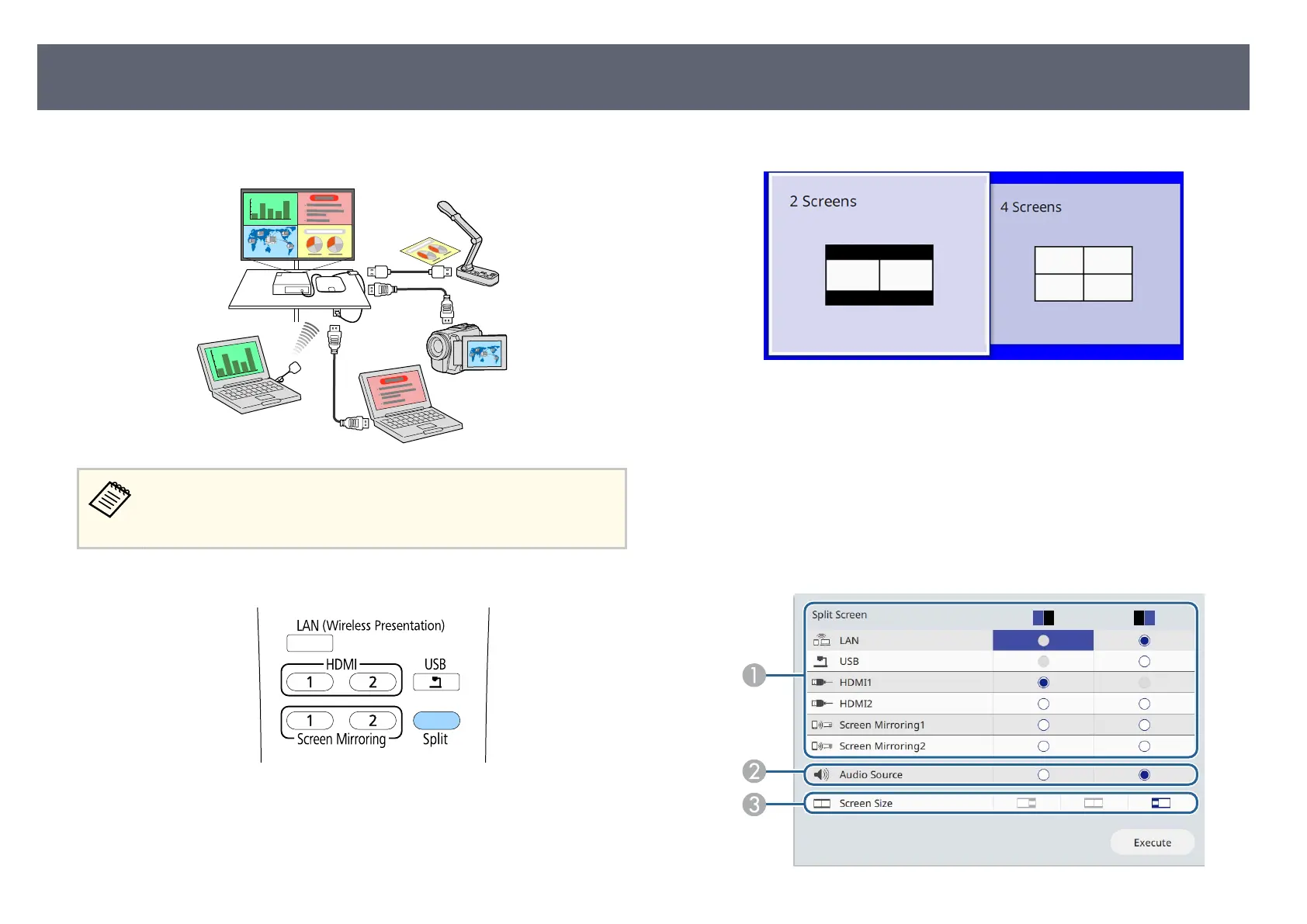
Task: Click the 'HDMI2' source label
Action: coord(855,704)
